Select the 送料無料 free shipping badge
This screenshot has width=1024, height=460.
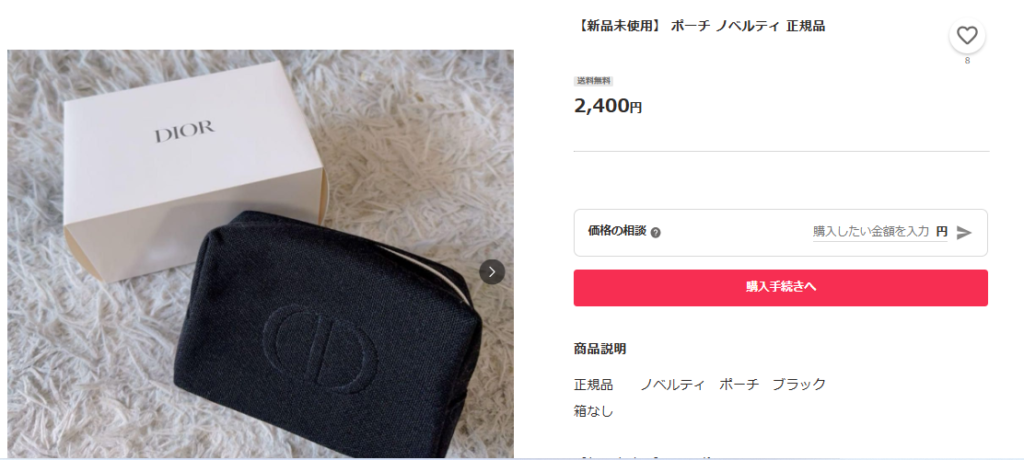[593, 81]
